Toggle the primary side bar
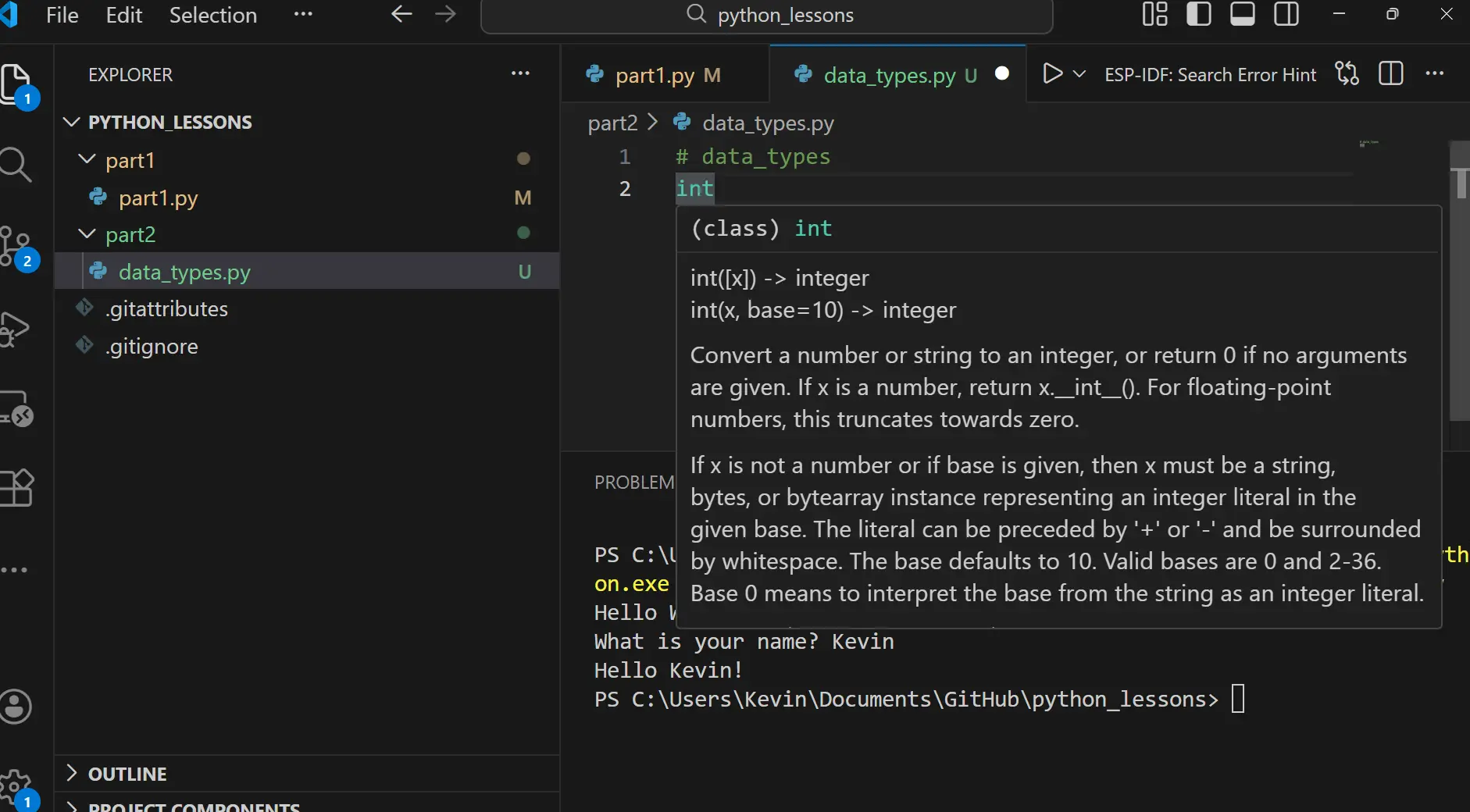This screenshot has height=812, width=1470. click(1198, 14)
